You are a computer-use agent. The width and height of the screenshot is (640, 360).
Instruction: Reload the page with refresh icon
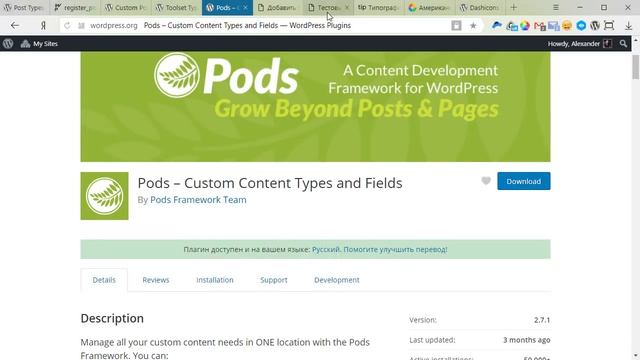[67, 25]
